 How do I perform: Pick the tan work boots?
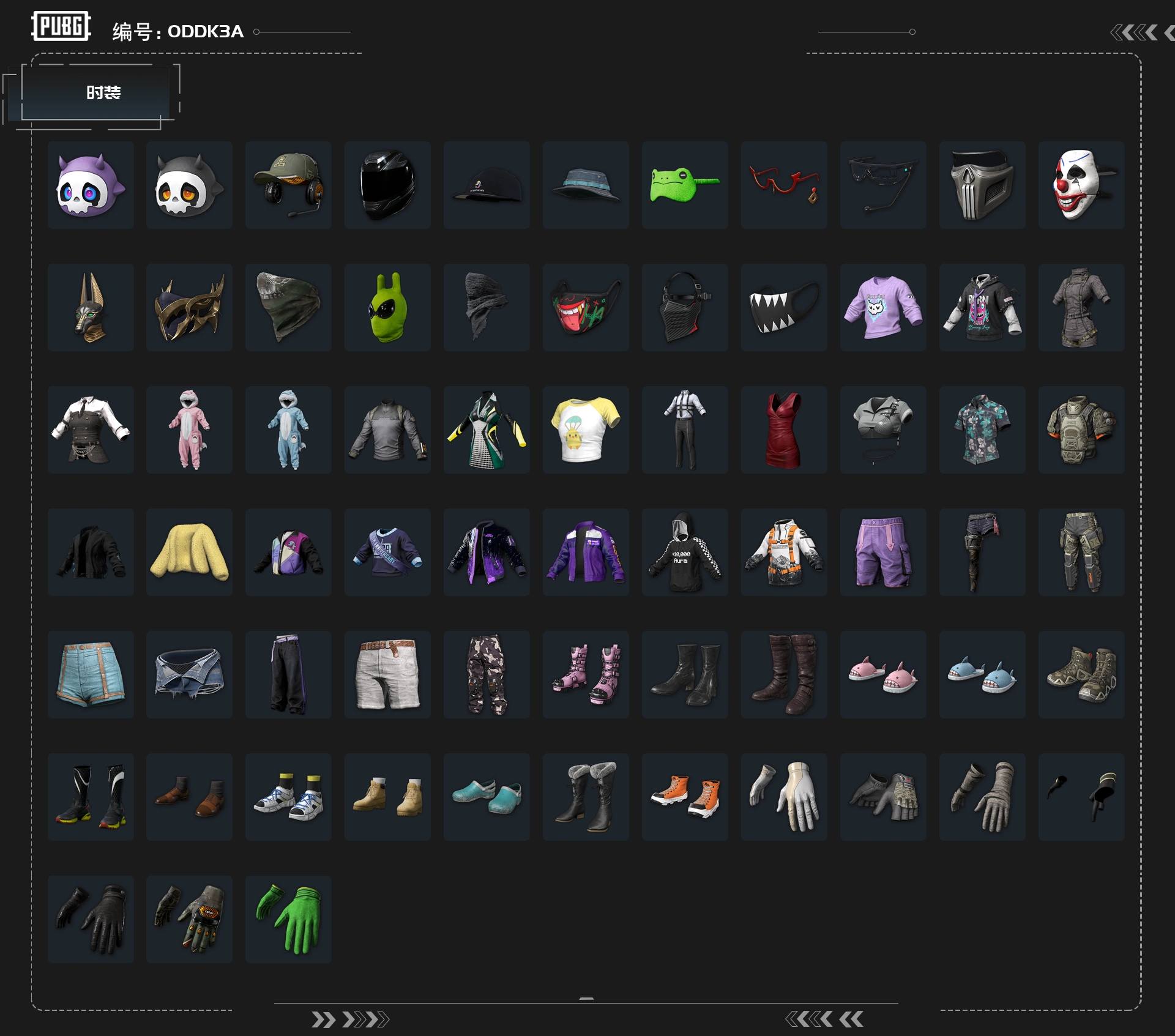(x=387, y=797)
